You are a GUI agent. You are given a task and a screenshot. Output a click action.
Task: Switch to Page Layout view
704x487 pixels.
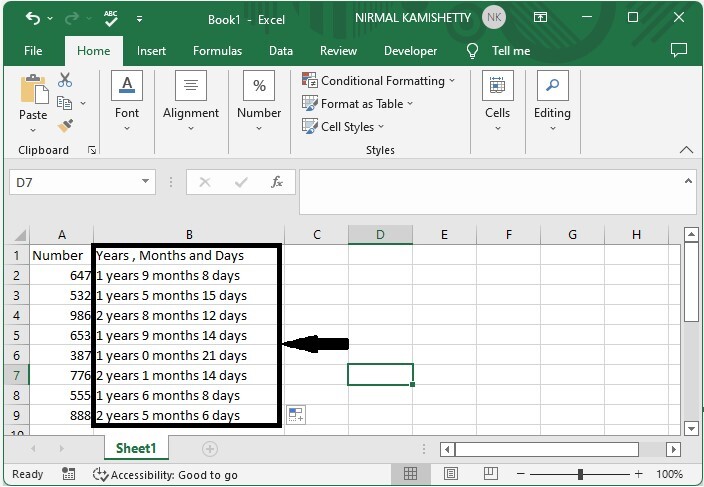(451, 474)
